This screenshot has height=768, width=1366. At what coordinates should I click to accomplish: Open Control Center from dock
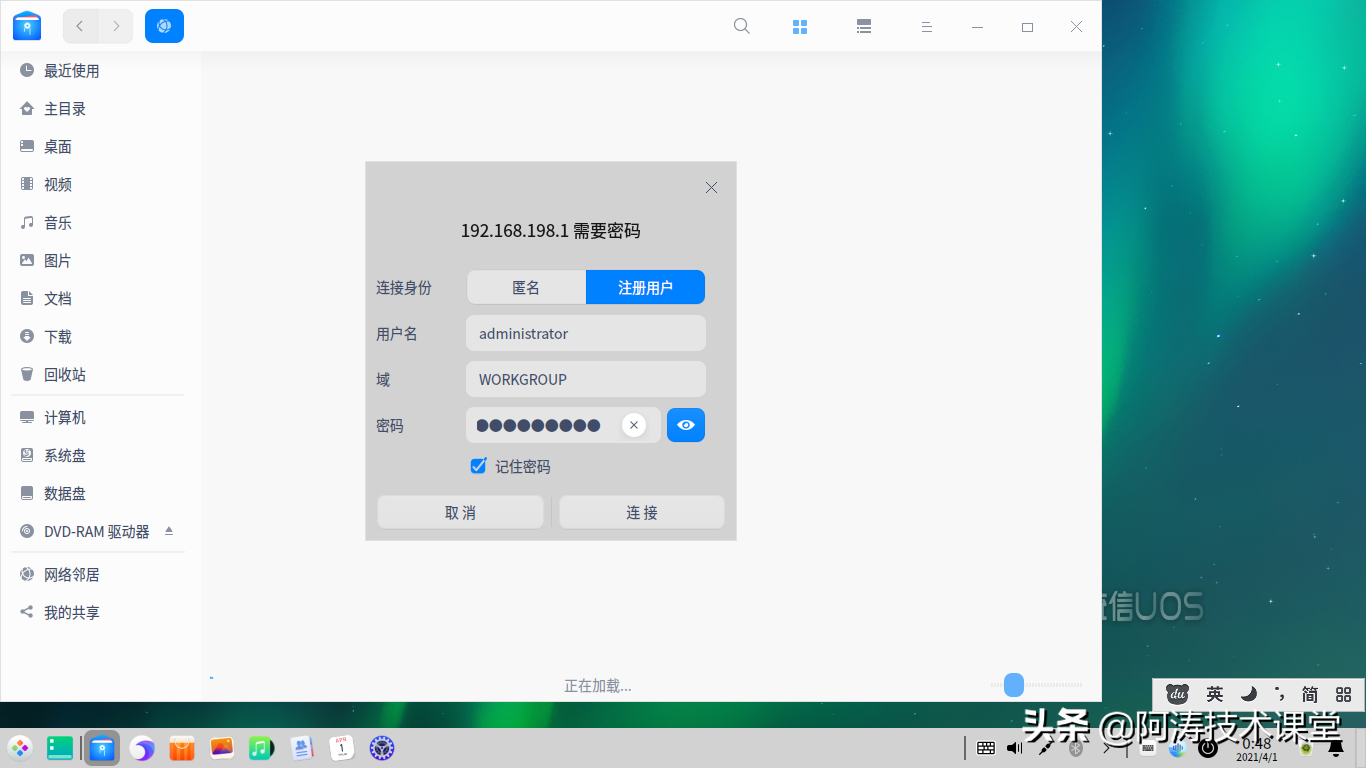[382, 747]
